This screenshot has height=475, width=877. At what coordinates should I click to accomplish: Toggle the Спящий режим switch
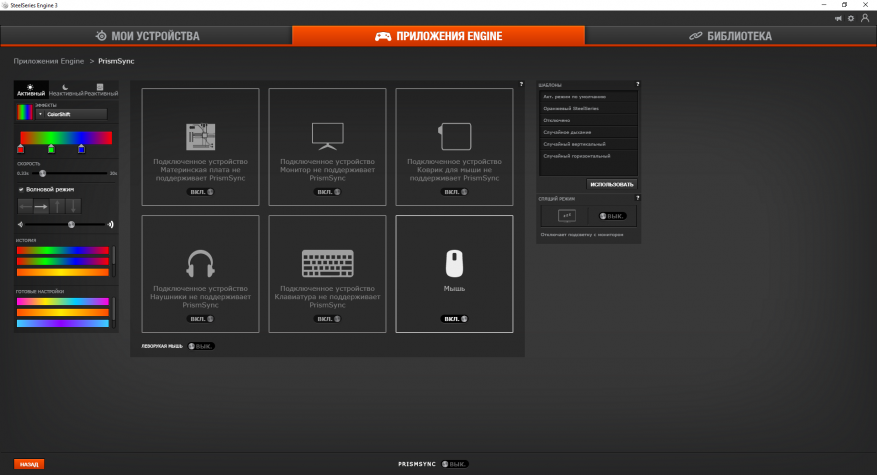click(x=612, y=216)
